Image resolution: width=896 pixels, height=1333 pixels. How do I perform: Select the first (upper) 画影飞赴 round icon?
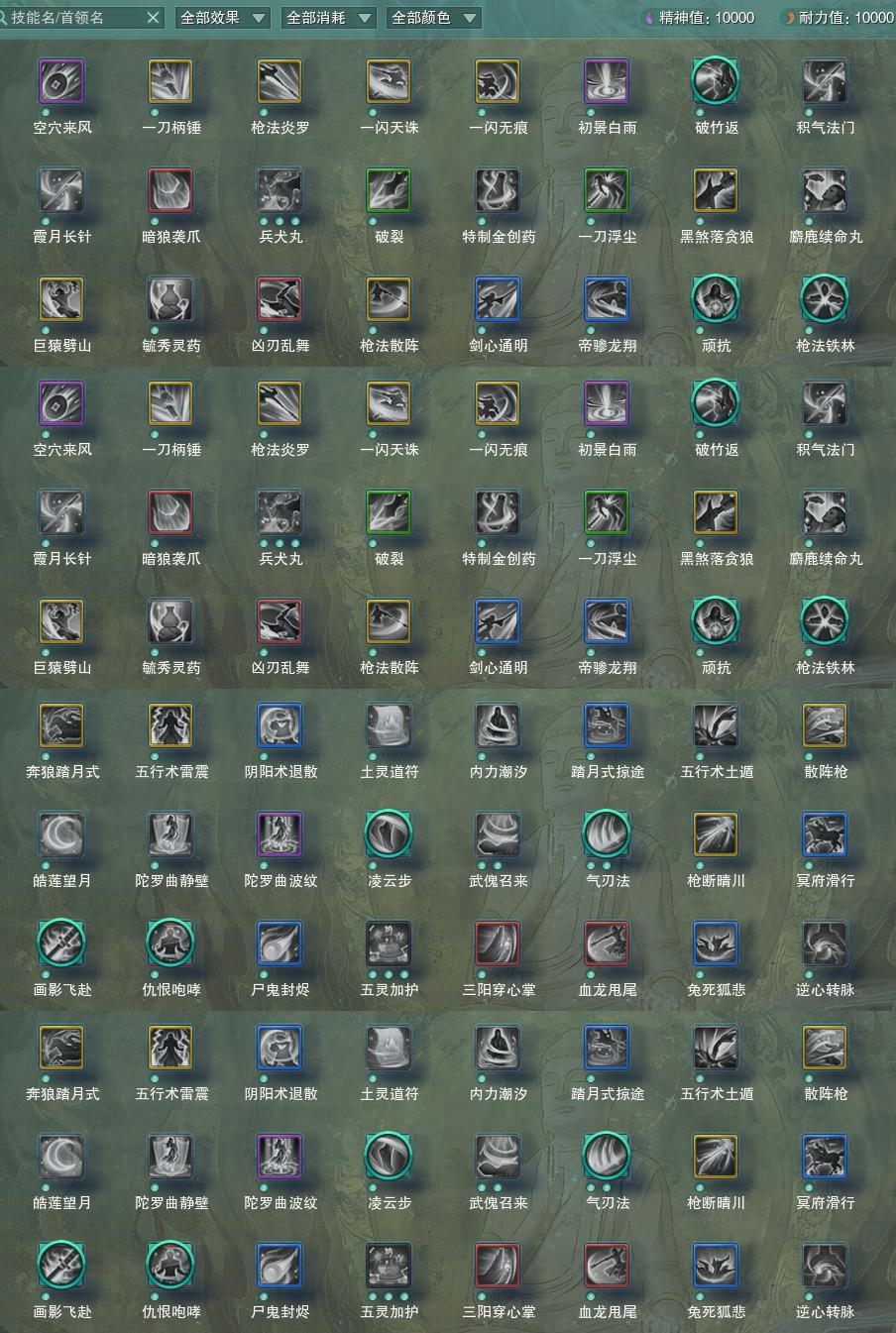pyautogui.click(x=61, y=944)
